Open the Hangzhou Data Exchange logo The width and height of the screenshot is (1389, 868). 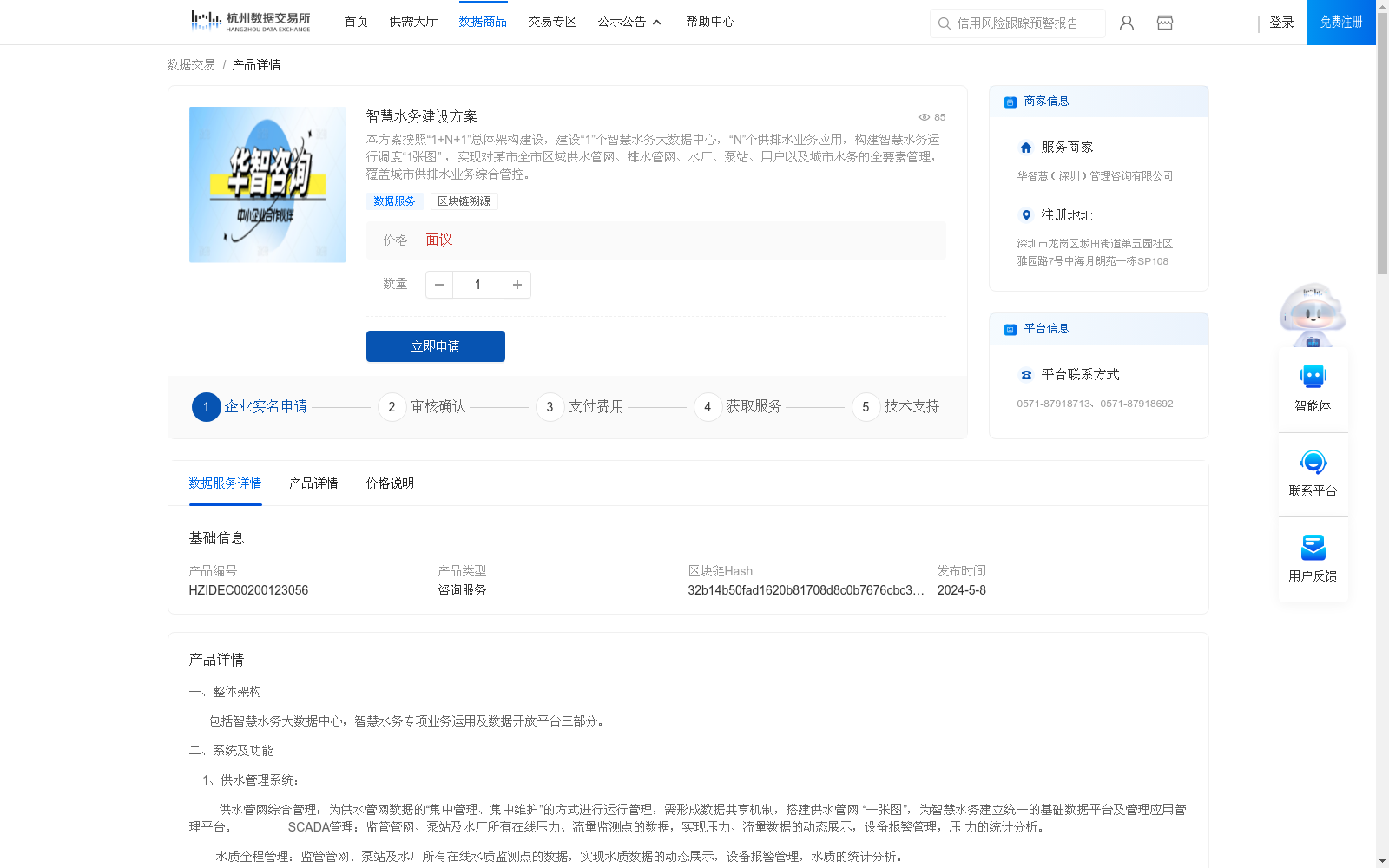point(250,22)
